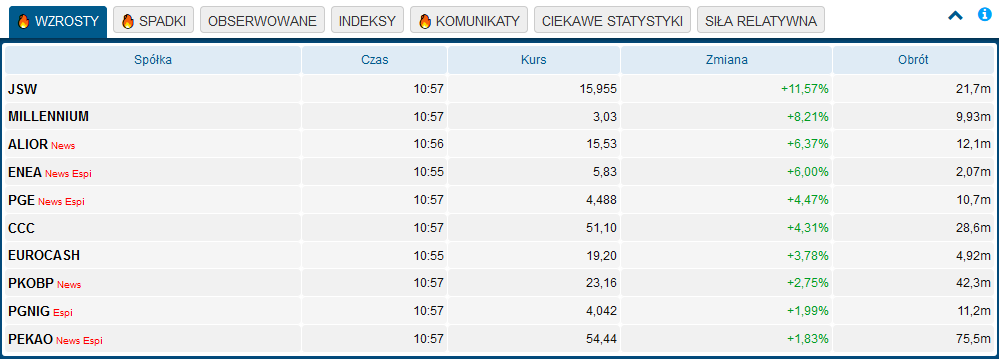Open the News link next to ALIOR
Image resolution: width=999 pixels, height=360 pixels.
pos(63,146)
